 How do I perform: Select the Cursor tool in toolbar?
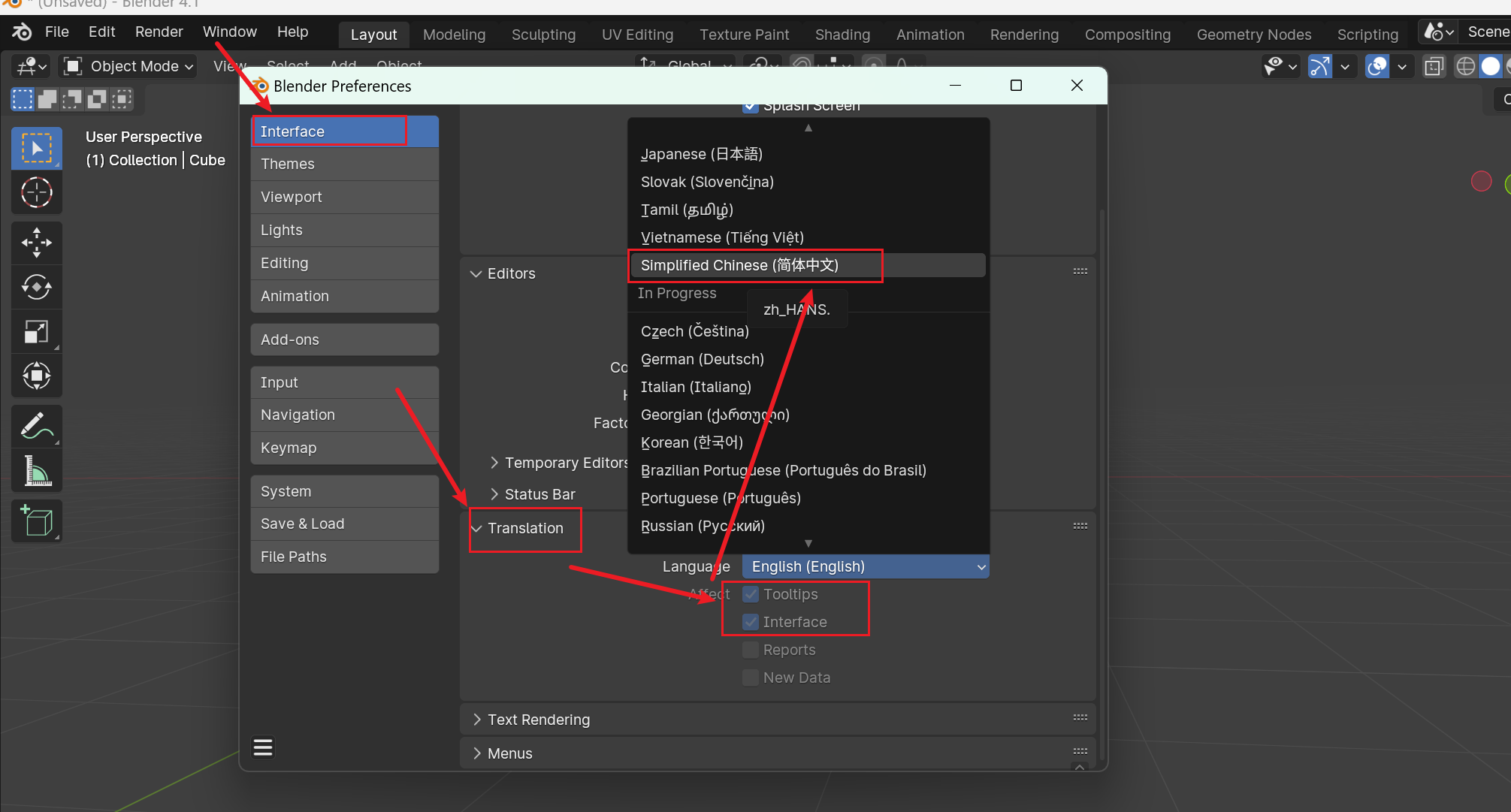(x=36, y=192)
